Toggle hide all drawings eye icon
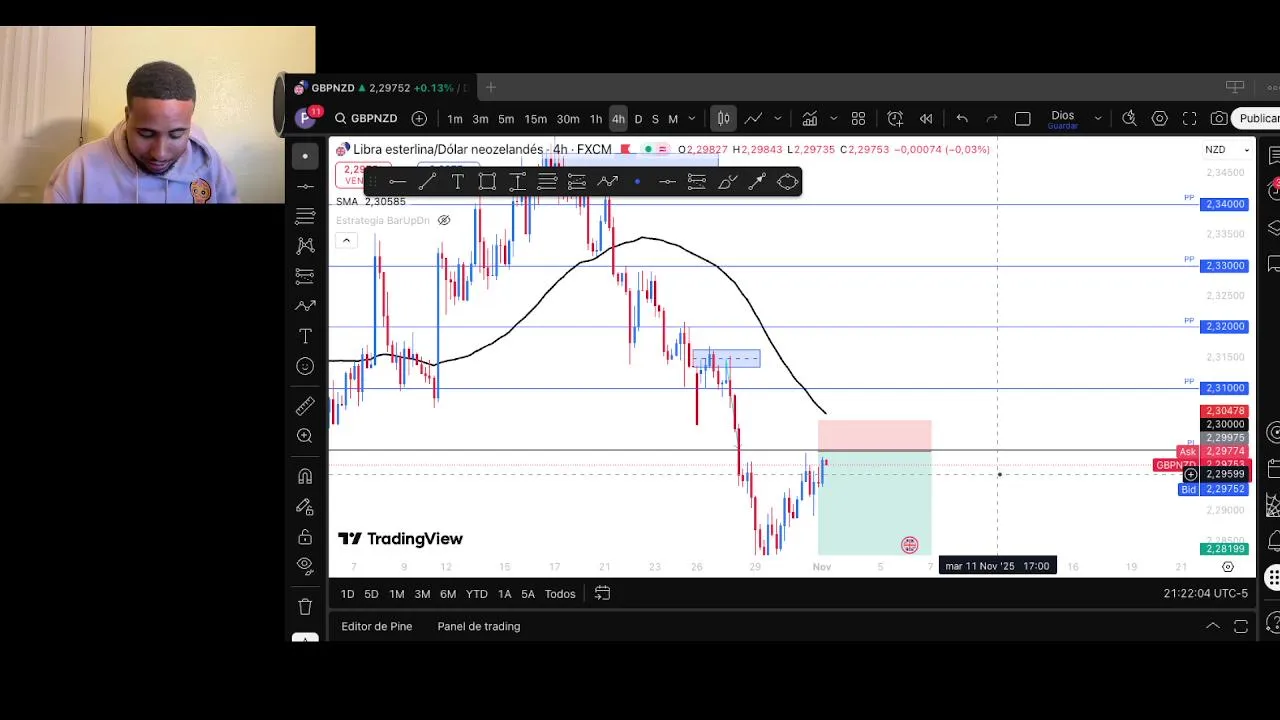1280x720 pixels. 305,566
